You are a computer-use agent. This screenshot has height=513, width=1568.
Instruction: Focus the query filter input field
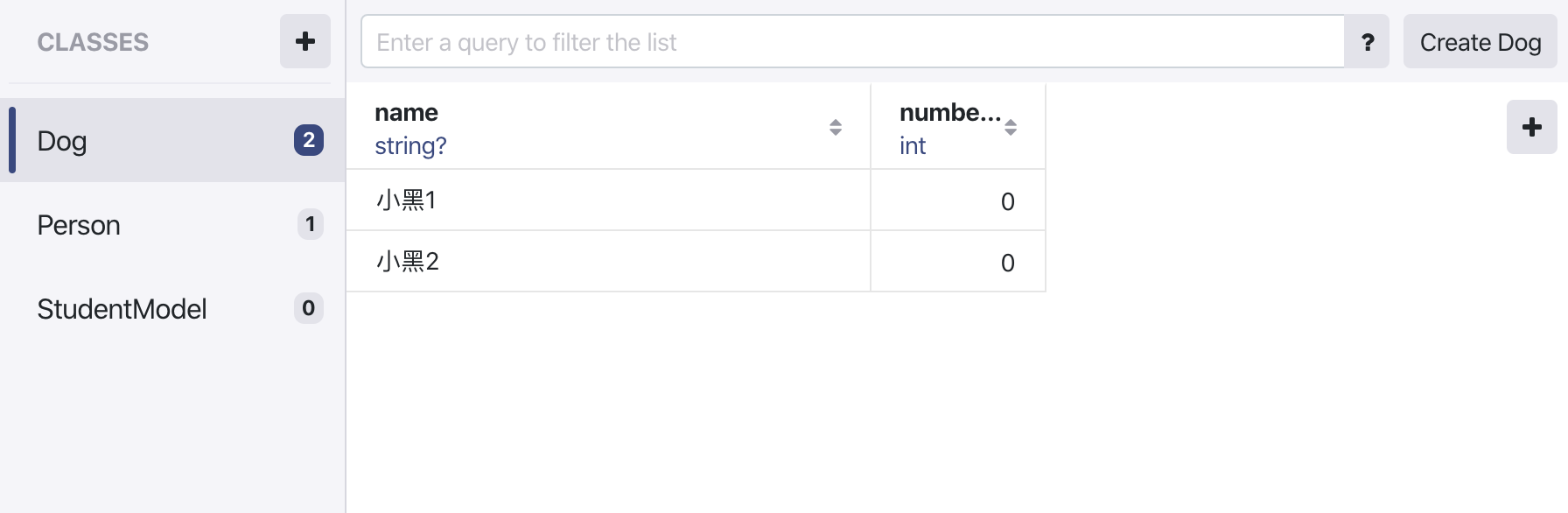(852, 42)
